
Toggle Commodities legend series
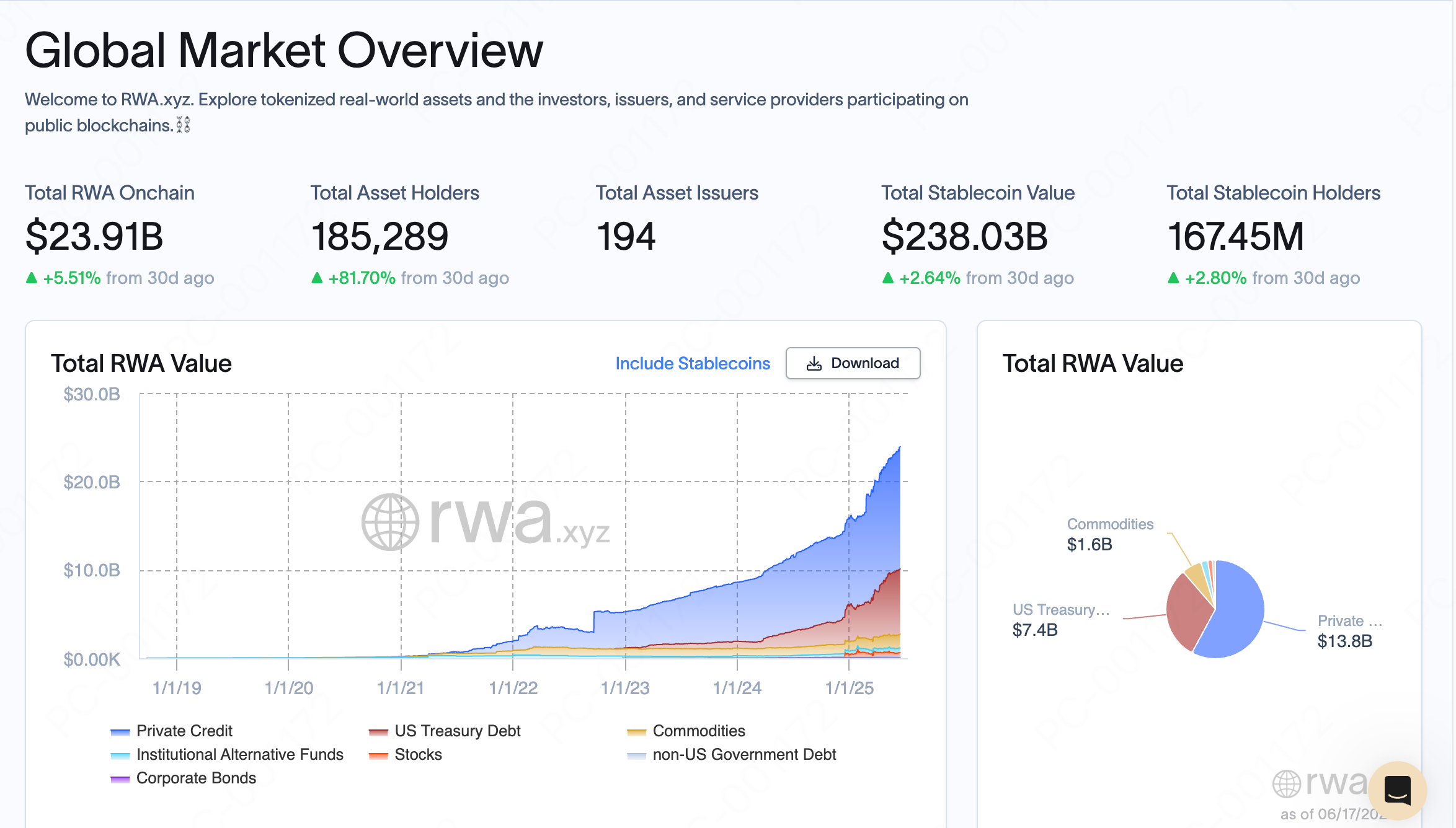[x=698, y=731]
